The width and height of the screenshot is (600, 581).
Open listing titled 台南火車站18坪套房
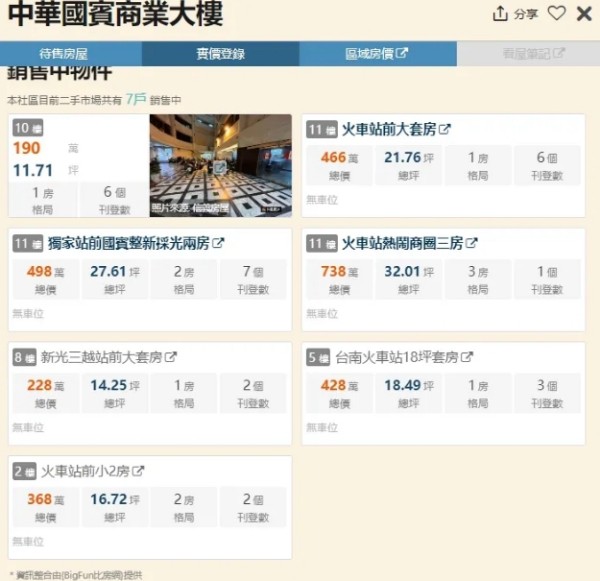(397, 357)
